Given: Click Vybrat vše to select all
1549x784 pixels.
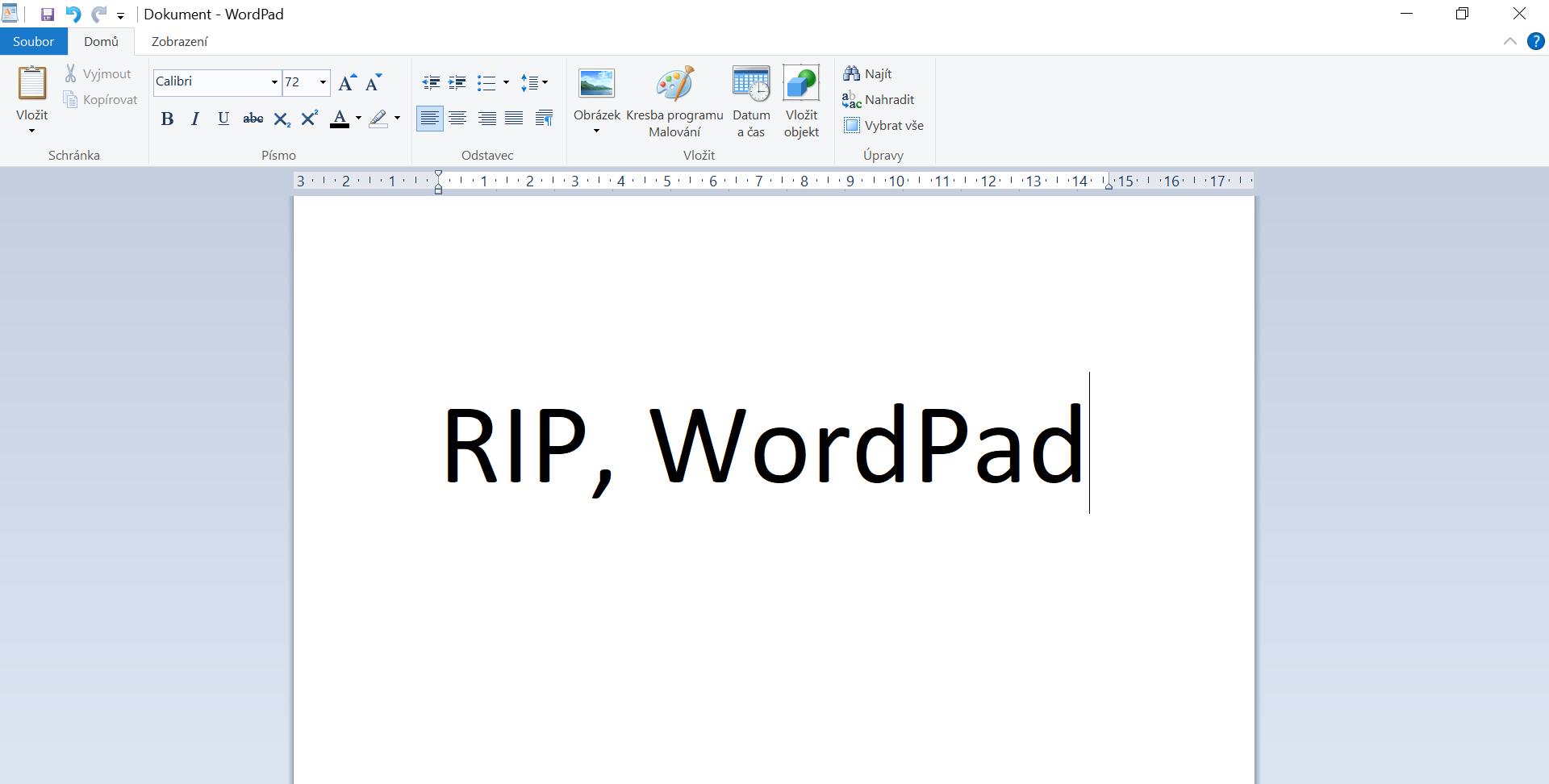Looking at the screenshot, I should coord(884,125).
